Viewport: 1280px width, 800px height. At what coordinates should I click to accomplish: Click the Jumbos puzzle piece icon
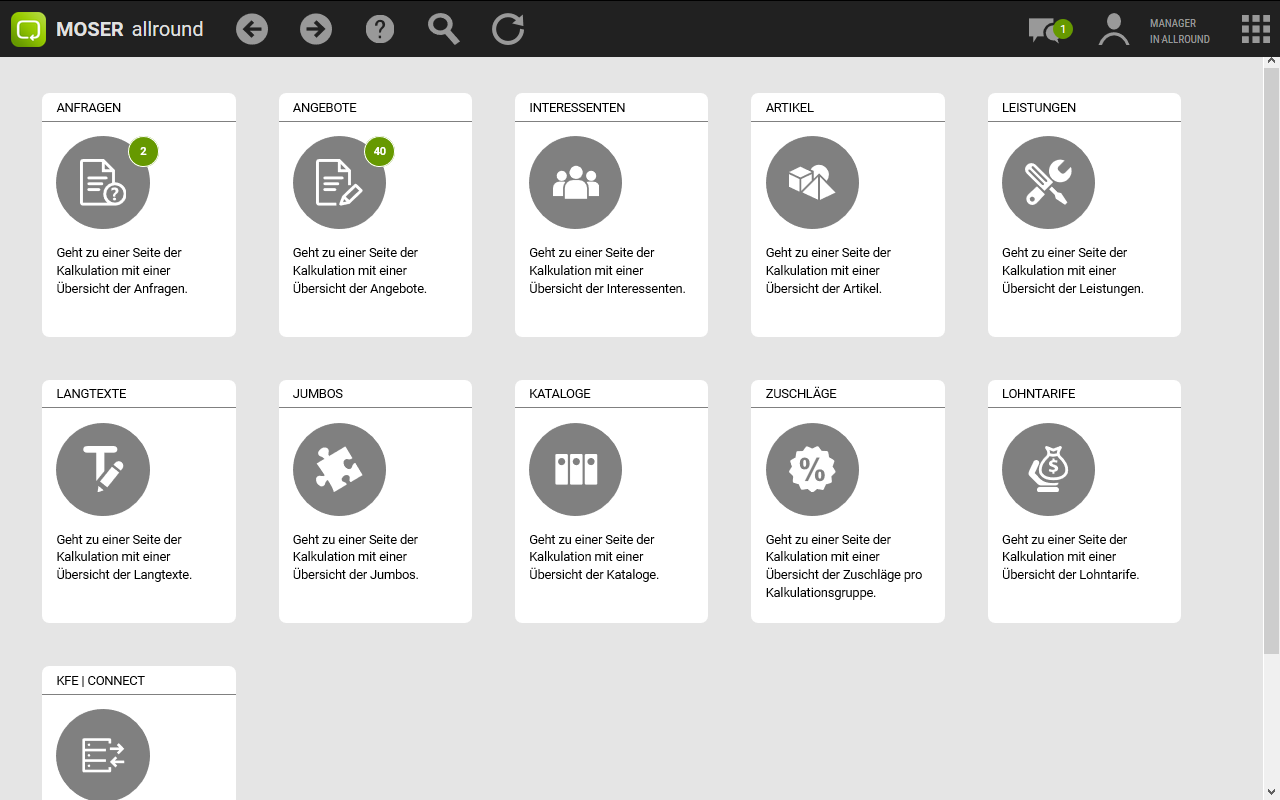[x=339, y=470]
